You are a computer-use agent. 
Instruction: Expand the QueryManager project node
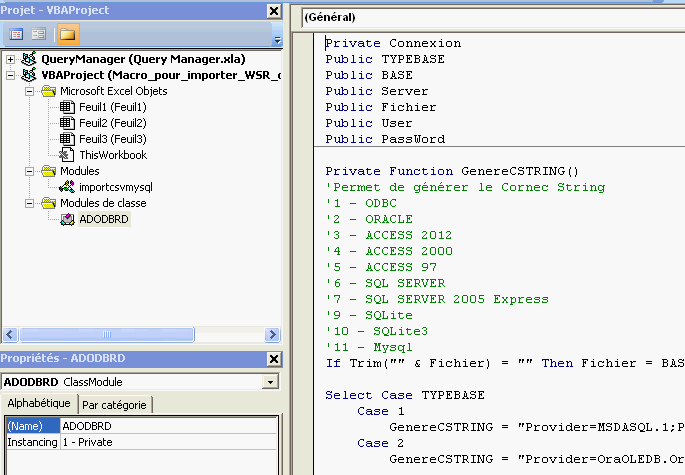(10, 59)
